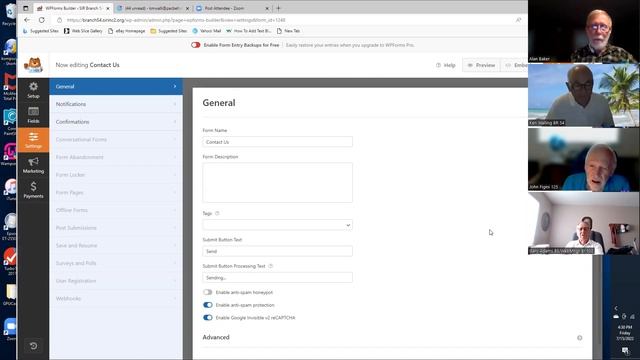
Task: Click the Submit Button Text field
Action: point(277,251)
